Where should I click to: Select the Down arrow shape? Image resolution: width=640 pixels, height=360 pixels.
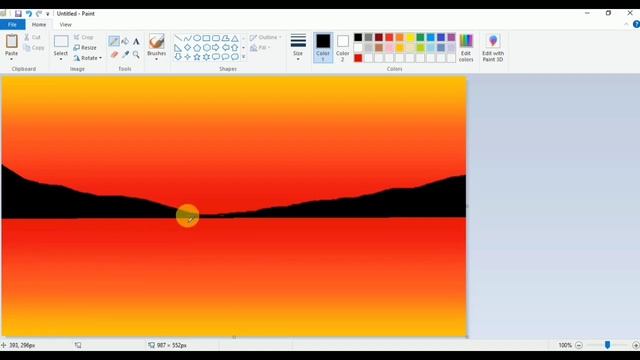[x=178, y=57]
